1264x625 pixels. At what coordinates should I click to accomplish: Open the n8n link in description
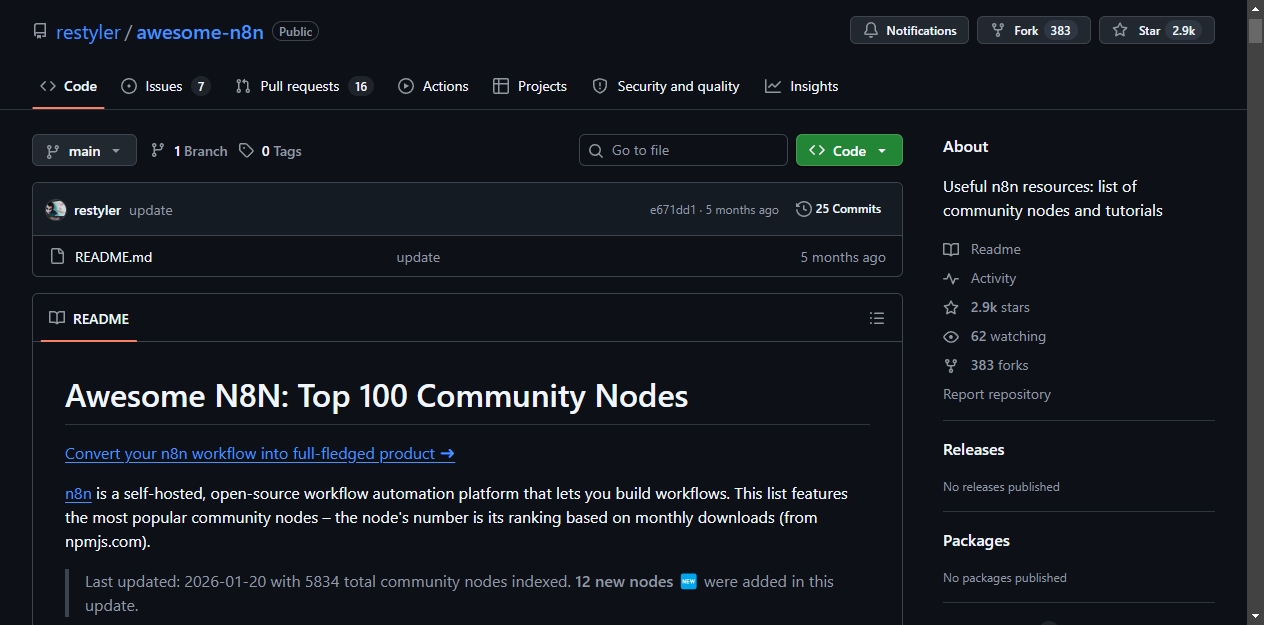pyautogui.click(x=78, y=493)
